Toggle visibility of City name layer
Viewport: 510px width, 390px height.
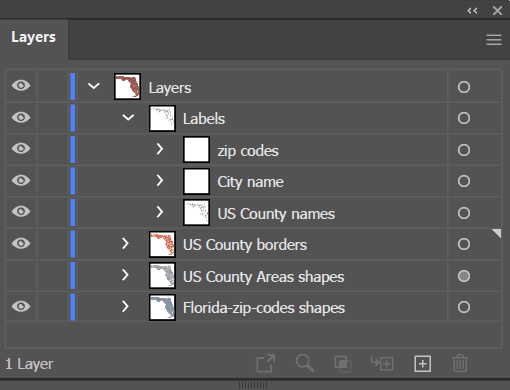point(21,180)
